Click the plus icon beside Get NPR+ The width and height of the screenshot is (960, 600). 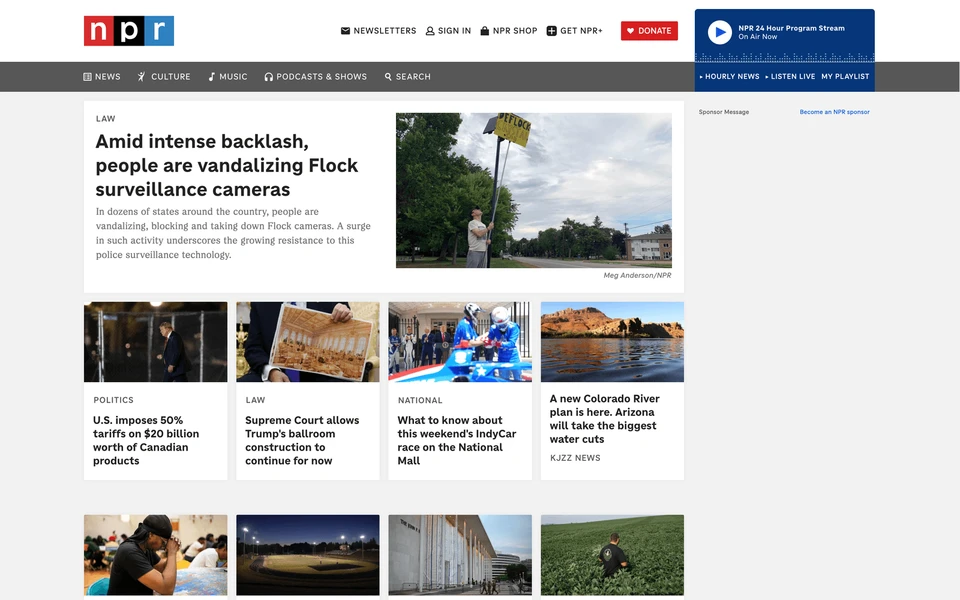(552, 31)
